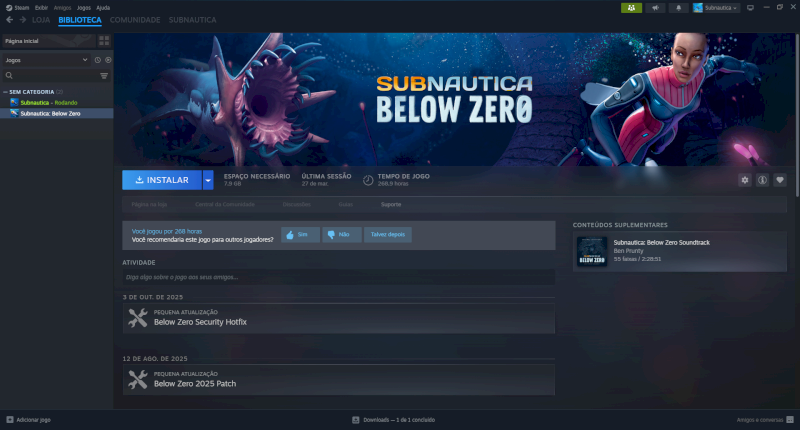This screenshot has height=430, width=800.
Task: Switch to Big Picture mode monitor icon
Action: (x=750, y=8)
